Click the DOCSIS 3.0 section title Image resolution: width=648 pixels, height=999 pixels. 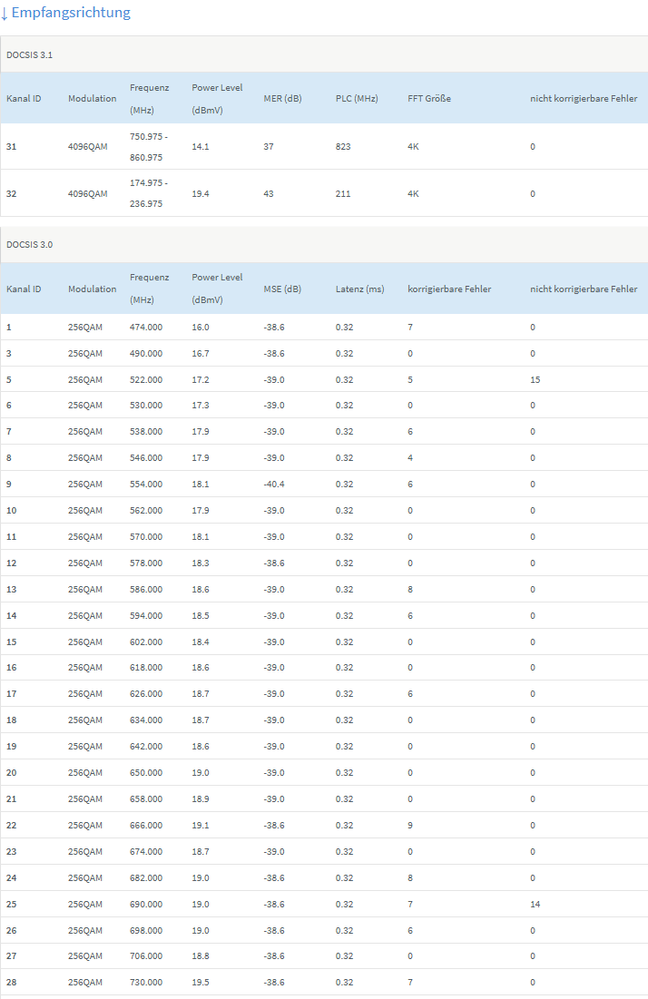tap(29, 244)
